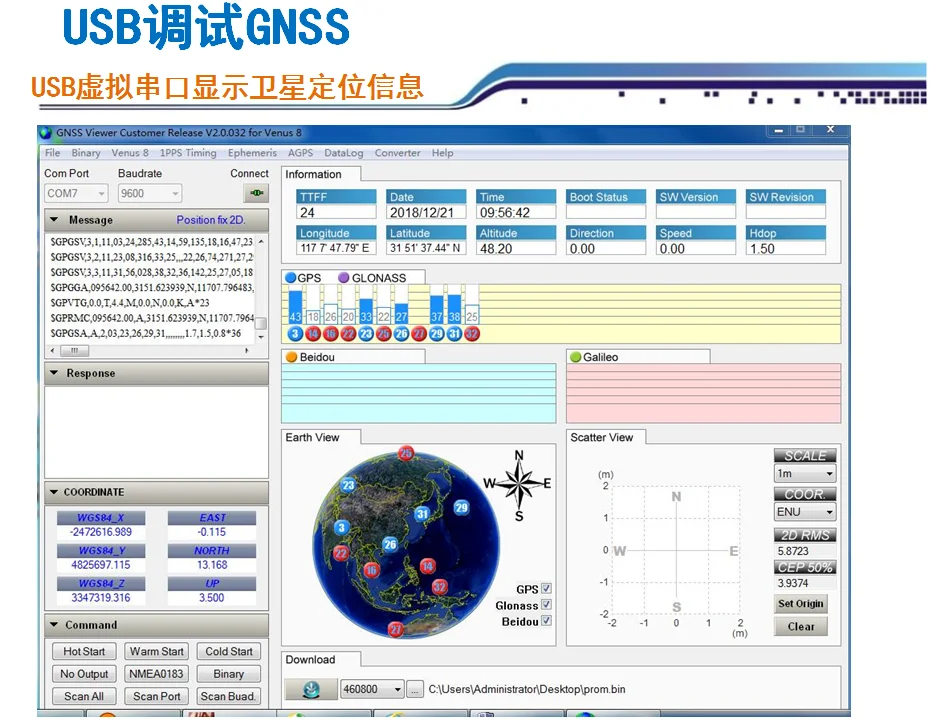Collapse the Command panel

pos(54,625)
